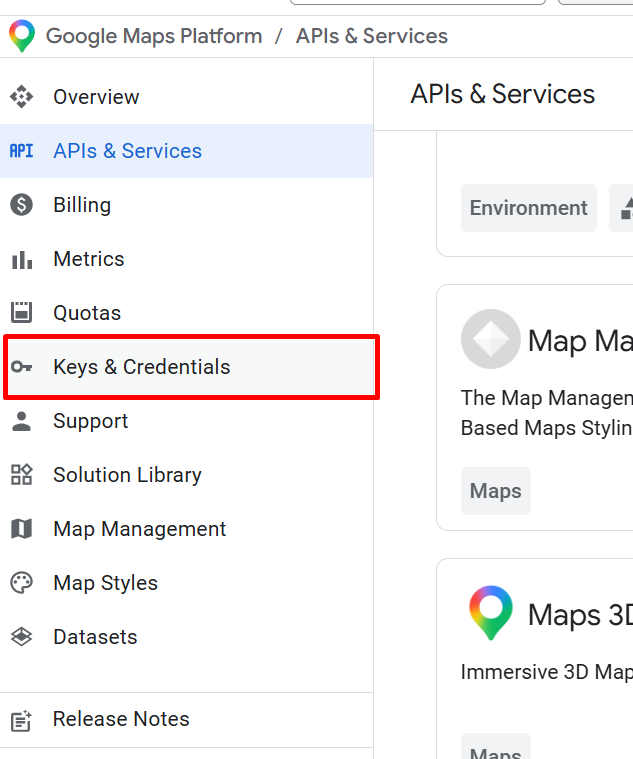Click the Google Maps Platform pin logo
Image resolution: width=633 pixels, height=759 pixels.
21,36
